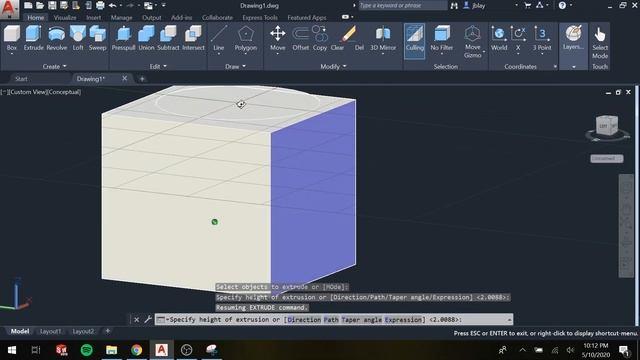The height and width of the screenshot is (360, 640).
Task: Switch to Layout1 tab
Action: tap(51, 331)
